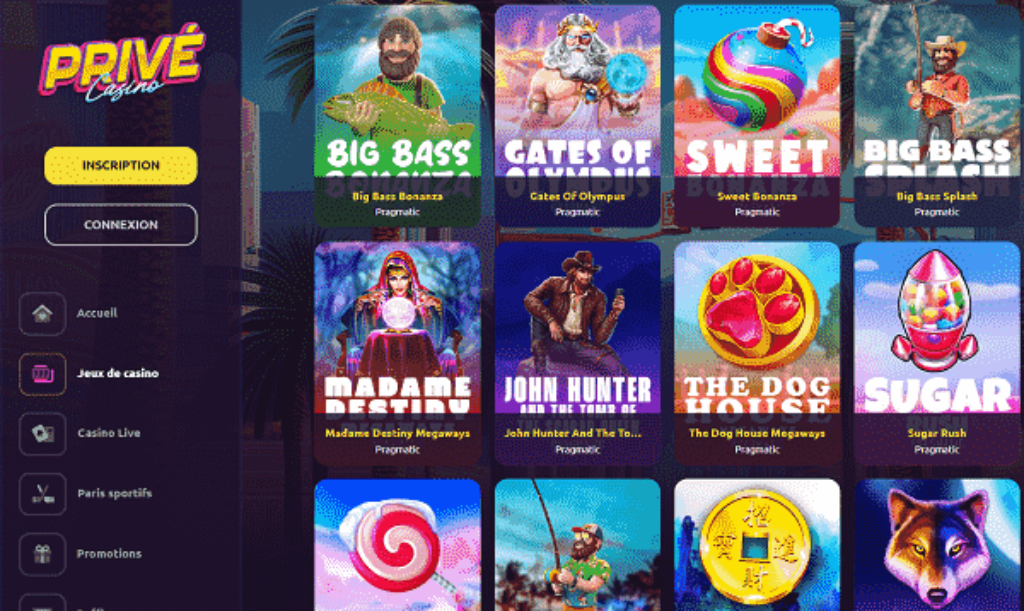The image size is (1024, 611).
Task: Open Paris sportifs menu label
Action: coord(114,493)
